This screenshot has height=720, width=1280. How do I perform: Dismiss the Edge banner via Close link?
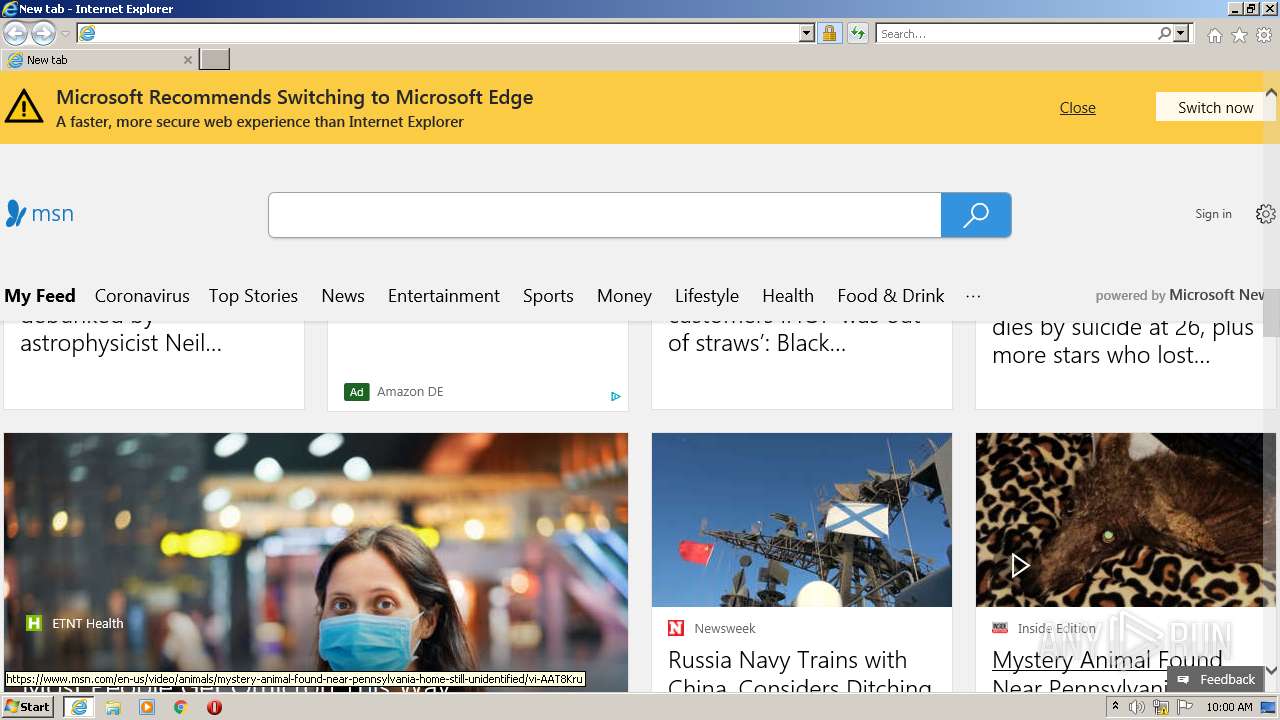[x=1077, y=107]
